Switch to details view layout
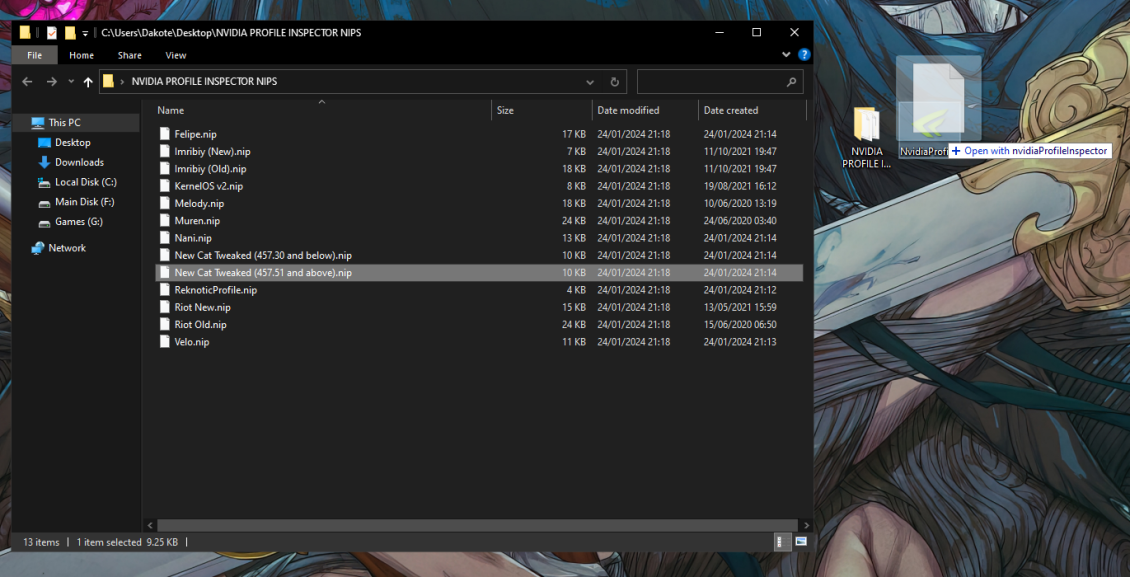Viewport: 1130px width, 577px height. tap(780, 541)
